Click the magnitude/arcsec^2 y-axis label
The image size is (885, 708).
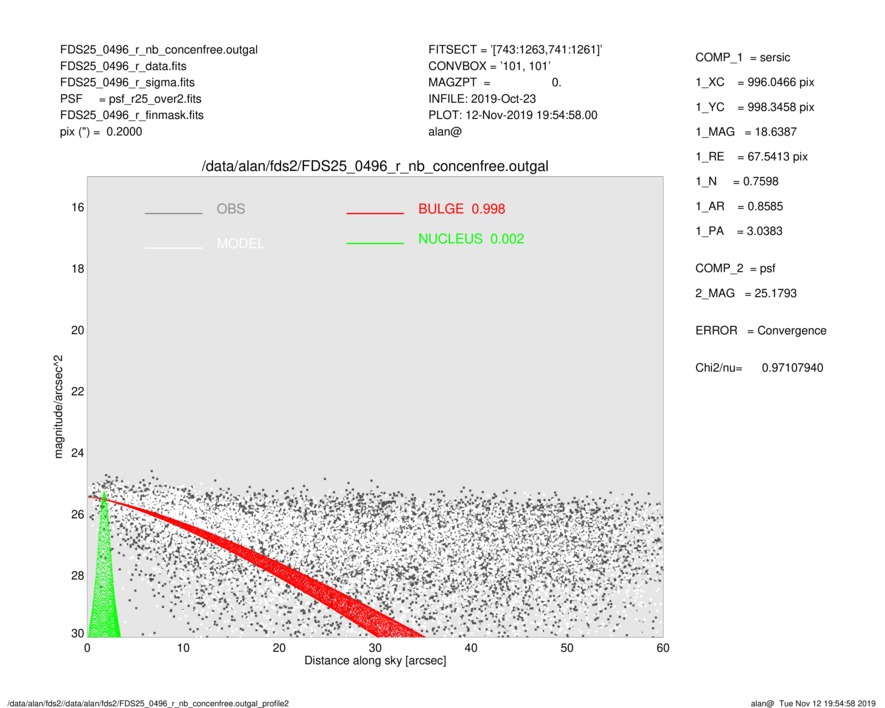coord(58,407)
